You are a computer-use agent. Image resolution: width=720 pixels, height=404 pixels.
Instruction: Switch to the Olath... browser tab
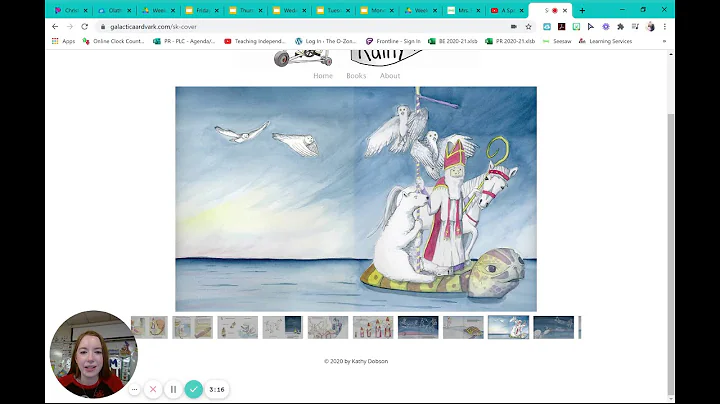click(115, 11)
